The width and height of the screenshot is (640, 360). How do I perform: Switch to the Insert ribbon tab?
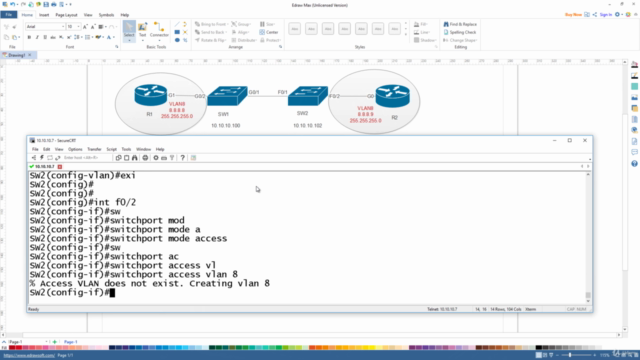[x=44, y=15]
